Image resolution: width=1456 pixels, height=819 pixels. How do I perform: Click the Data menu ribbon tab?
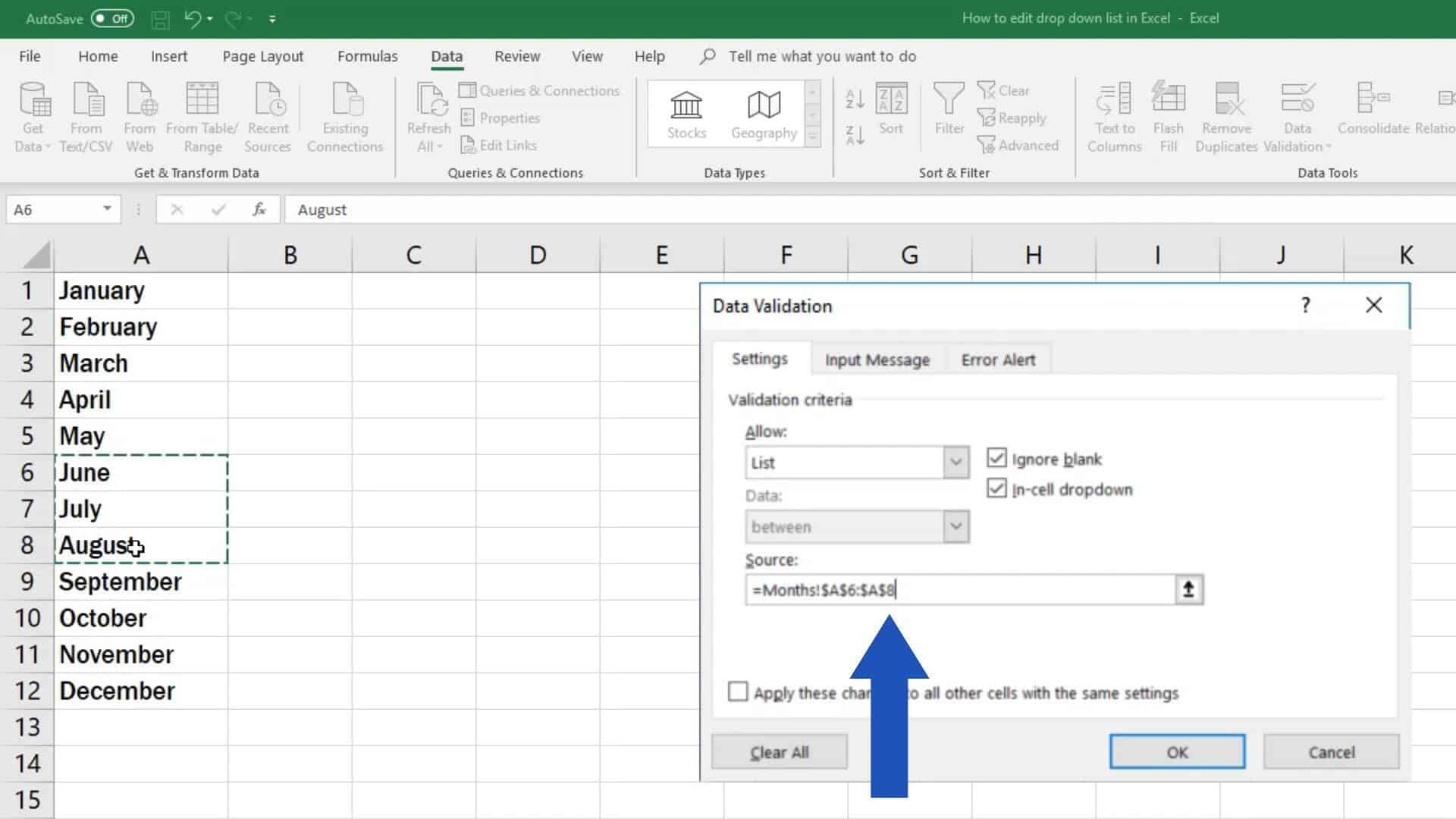447,55
